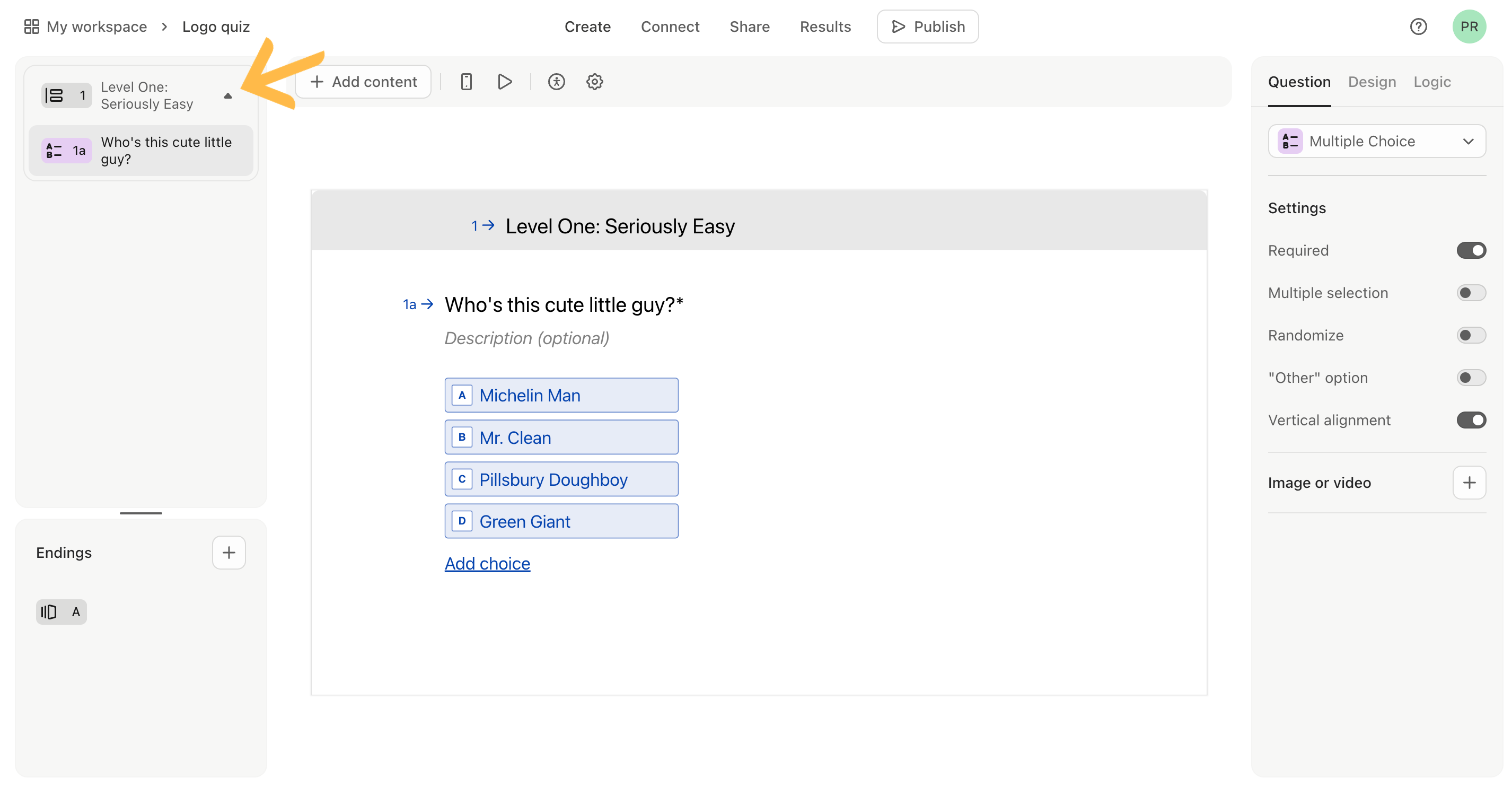1512x787 pixels.
Task: Go to the Connect section
Action: click(x=670, y=27)
